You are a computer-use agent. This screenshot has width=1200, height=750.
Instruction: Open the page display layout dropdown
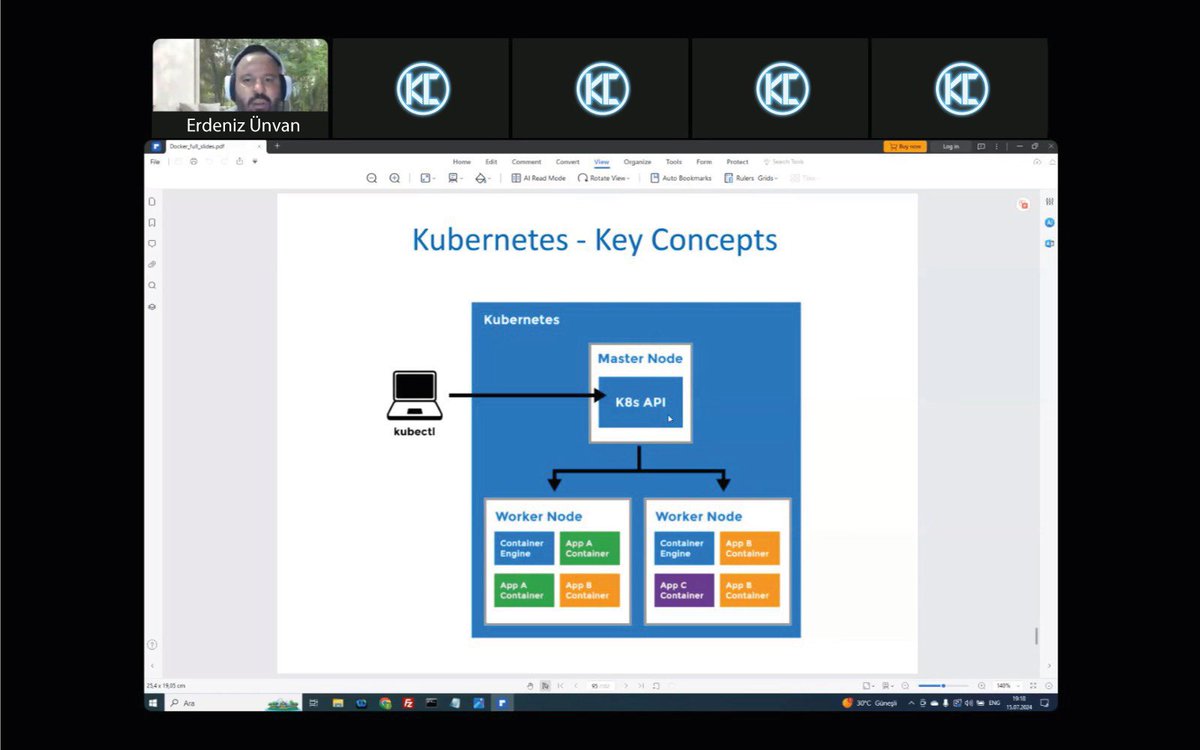[x=455, y=178]
